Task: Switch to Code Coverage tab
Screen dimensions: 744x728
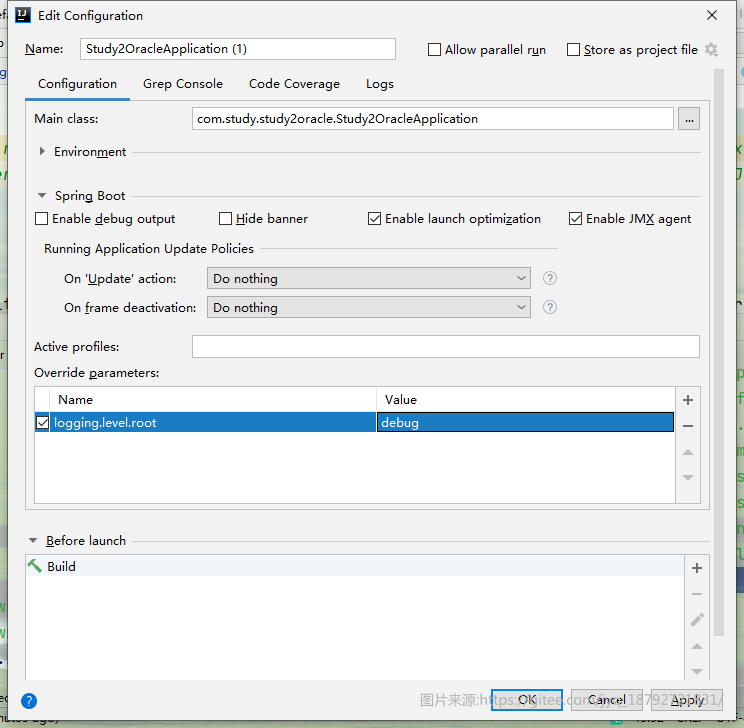Action: [294, 84]
